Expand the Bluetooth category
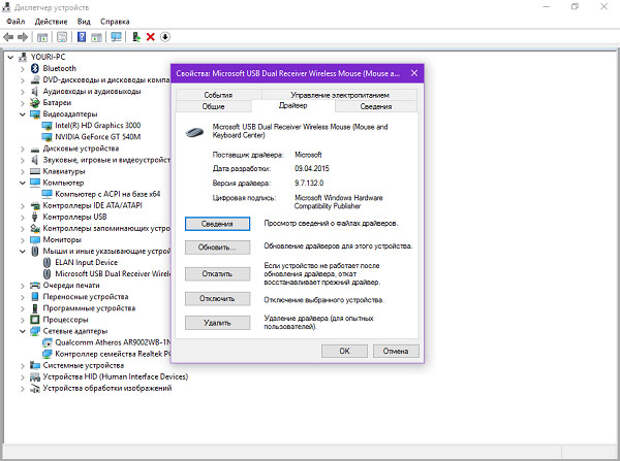 [x=23, y=69]
